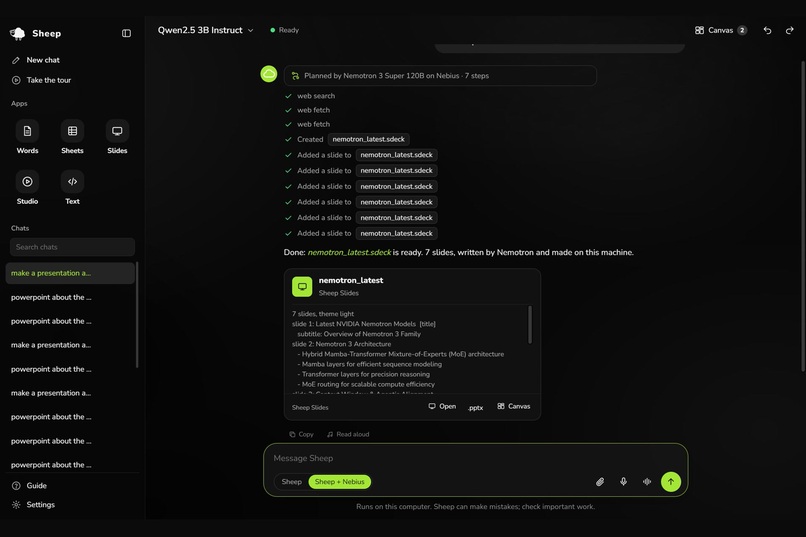Click the Chats section heading
The width and height of the screenshot is (806, 537).
[20, 228]
